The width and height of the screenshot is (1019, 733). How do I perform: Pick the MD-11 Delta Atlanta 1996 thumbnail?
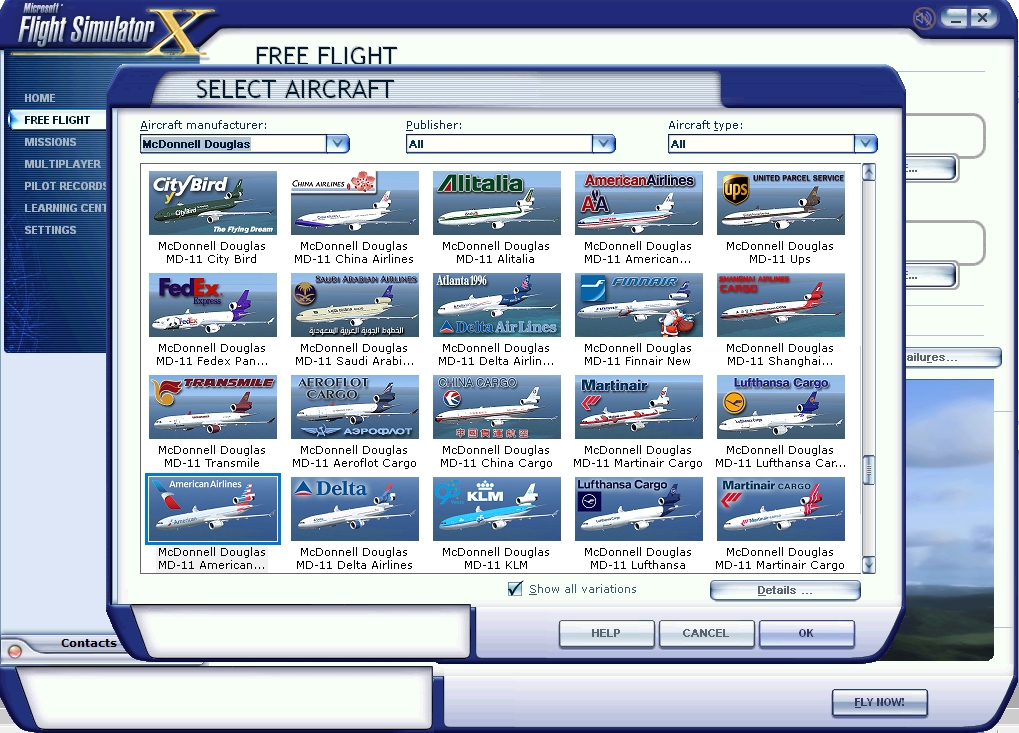497,305
